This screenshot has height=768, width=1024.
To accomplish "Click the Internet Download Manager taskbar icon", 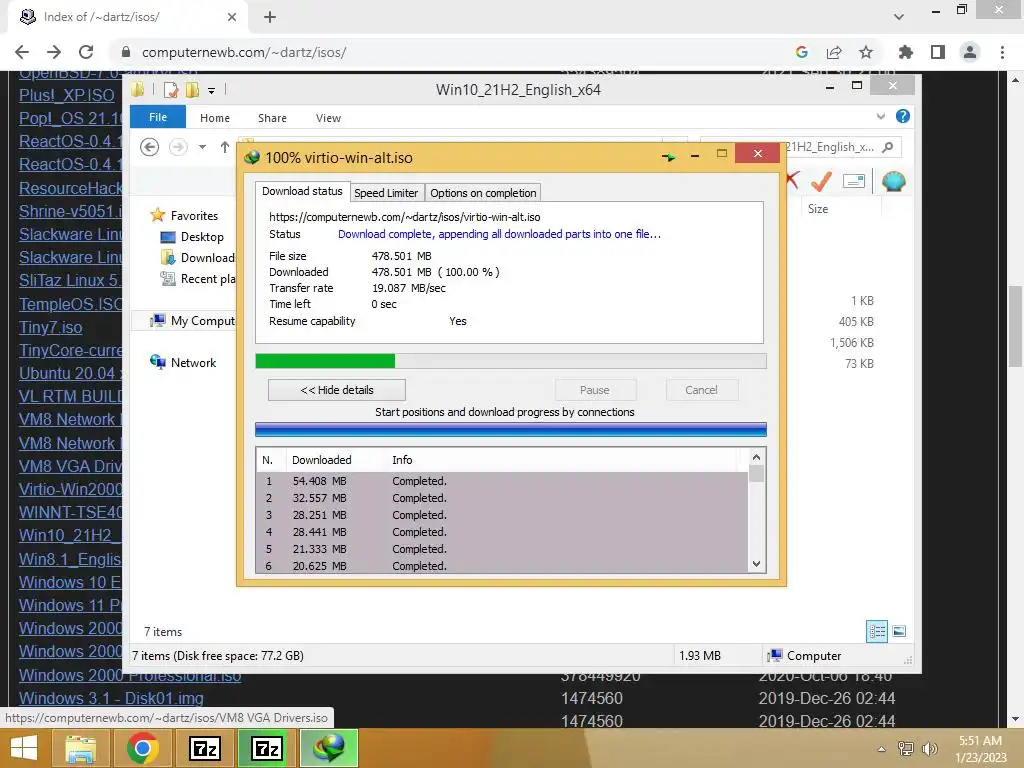I will (x=329, y=748).
